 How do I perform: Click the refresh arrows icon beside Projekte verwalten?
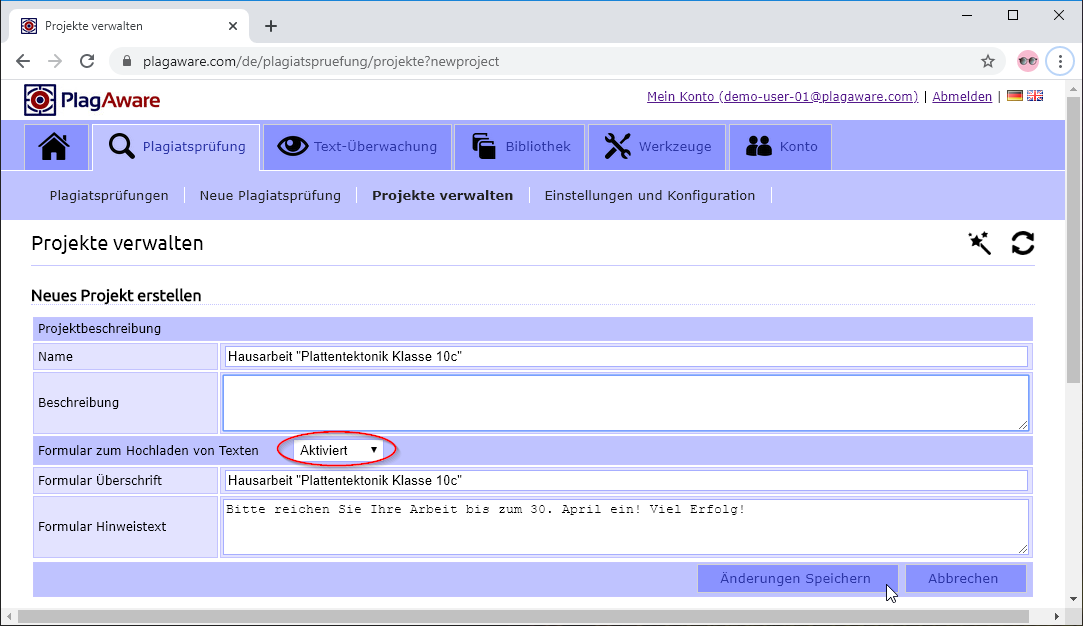(x=1023, y=243)
